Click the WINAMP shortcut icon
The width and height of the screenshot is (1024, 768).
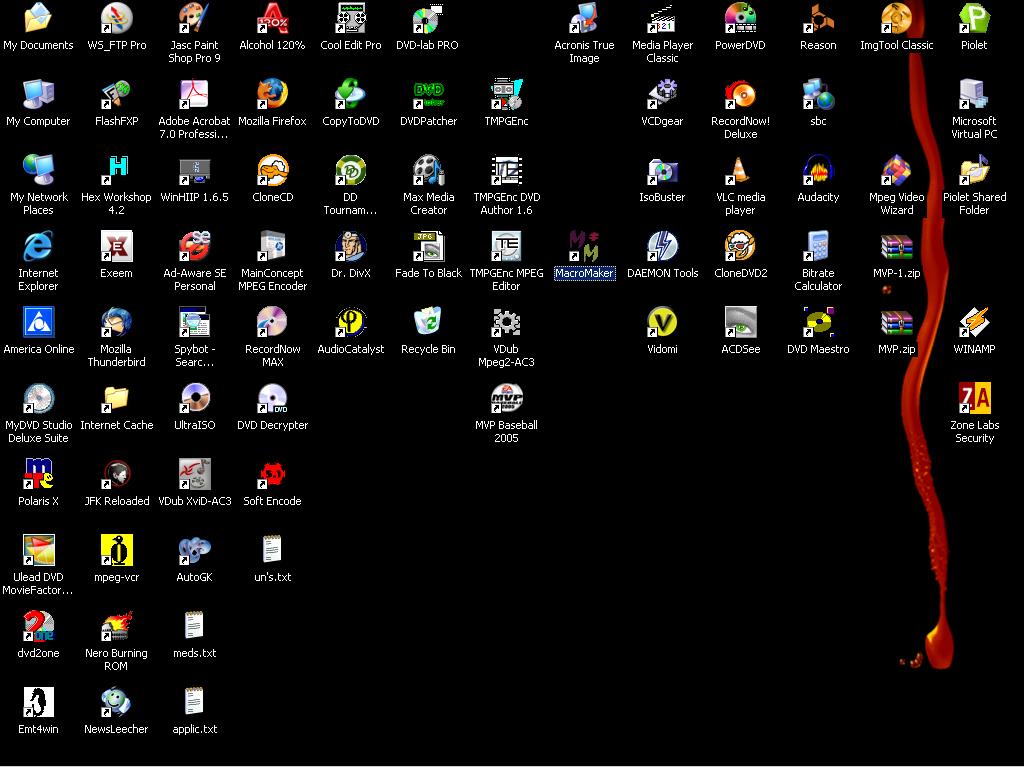(x=974, y=322)
